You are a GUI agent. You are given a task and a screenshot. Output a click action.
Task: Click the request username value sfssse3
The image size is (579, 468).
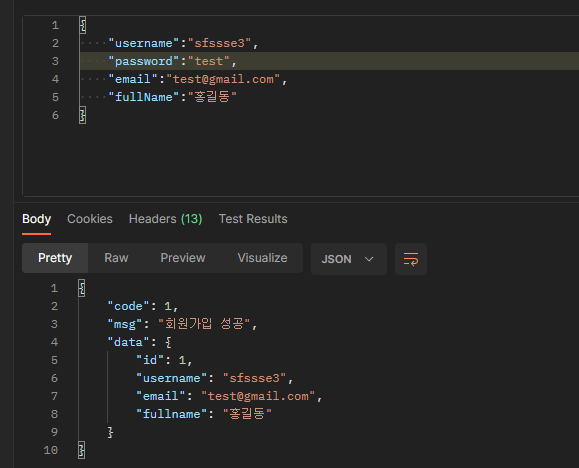coord(220,43)
